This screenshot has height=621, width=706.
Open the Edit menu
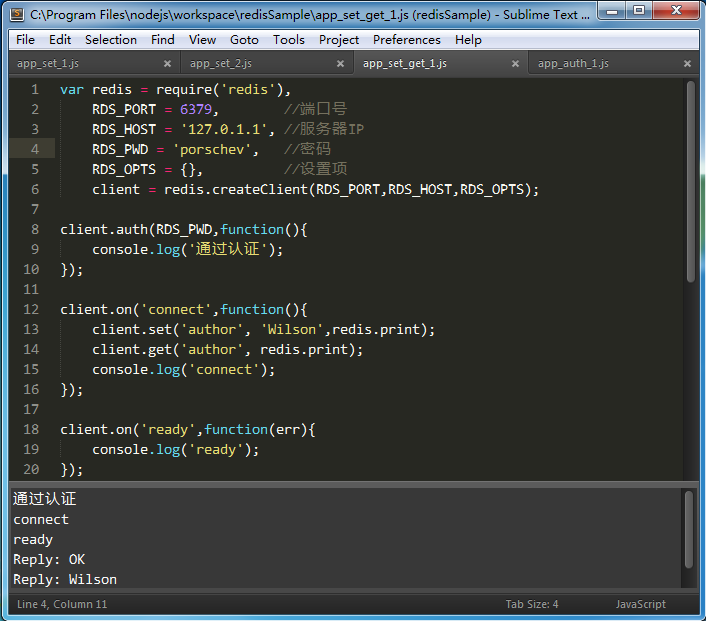click(x=60, y=40)
